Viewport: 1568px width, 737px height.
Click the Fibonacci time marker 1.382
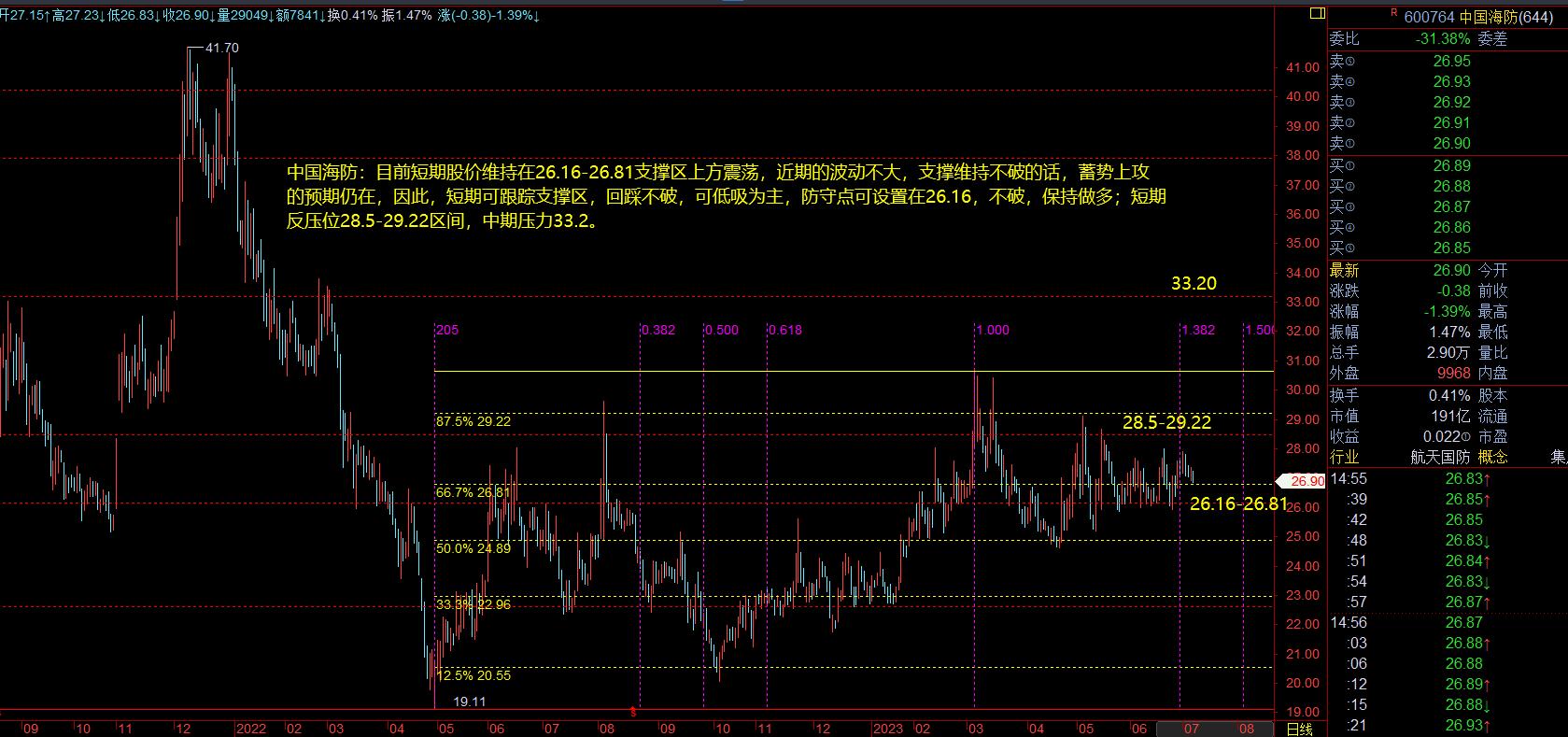(x=1198, y=330)
